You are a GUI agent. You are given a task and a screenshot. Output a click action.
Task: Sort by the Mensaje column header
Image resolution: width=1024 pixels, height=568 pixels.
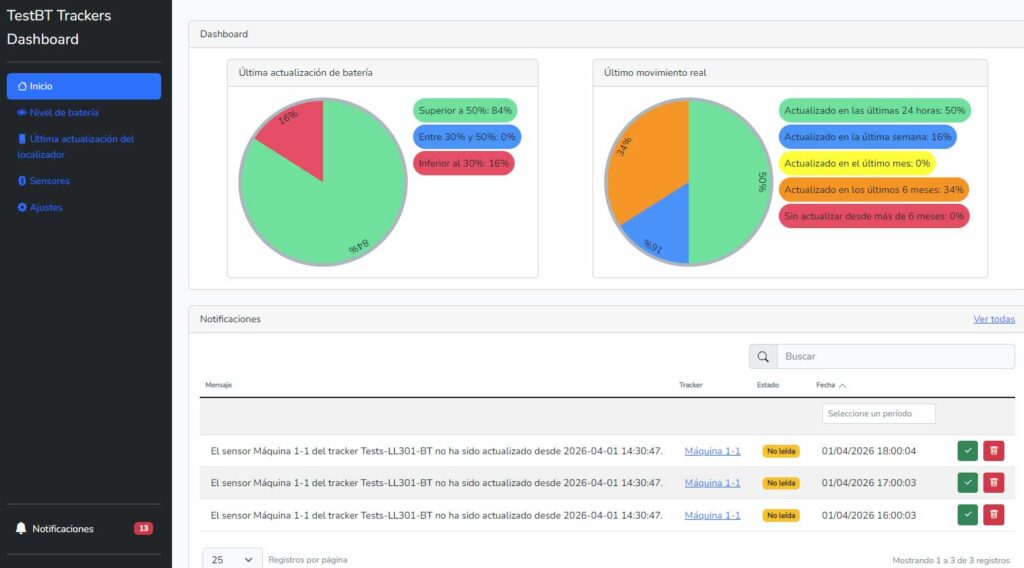[218, 385]
